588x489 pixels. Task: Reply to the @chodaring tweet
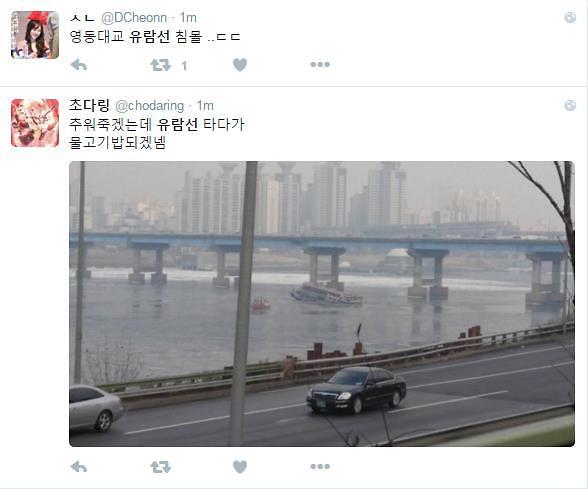(x=79, y=467)
